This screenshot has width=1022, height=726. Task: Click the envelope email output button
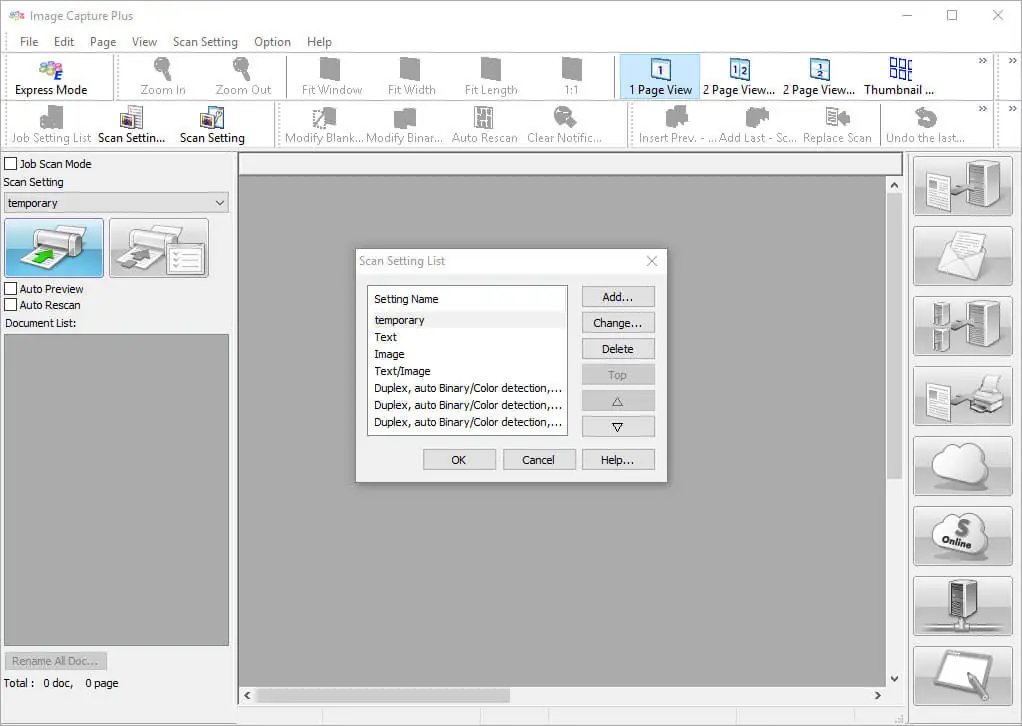click(963, 256)
